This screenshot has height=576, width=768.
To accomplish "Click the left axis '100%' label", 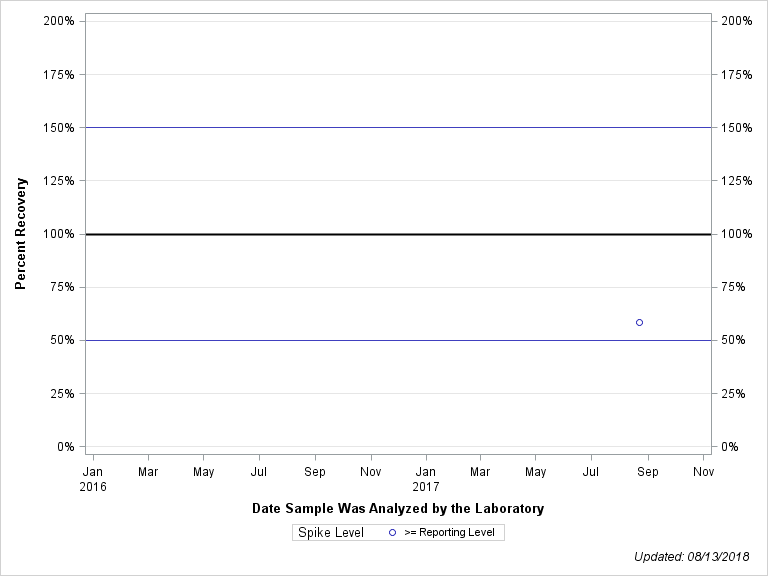I will [x=59, y=234].
